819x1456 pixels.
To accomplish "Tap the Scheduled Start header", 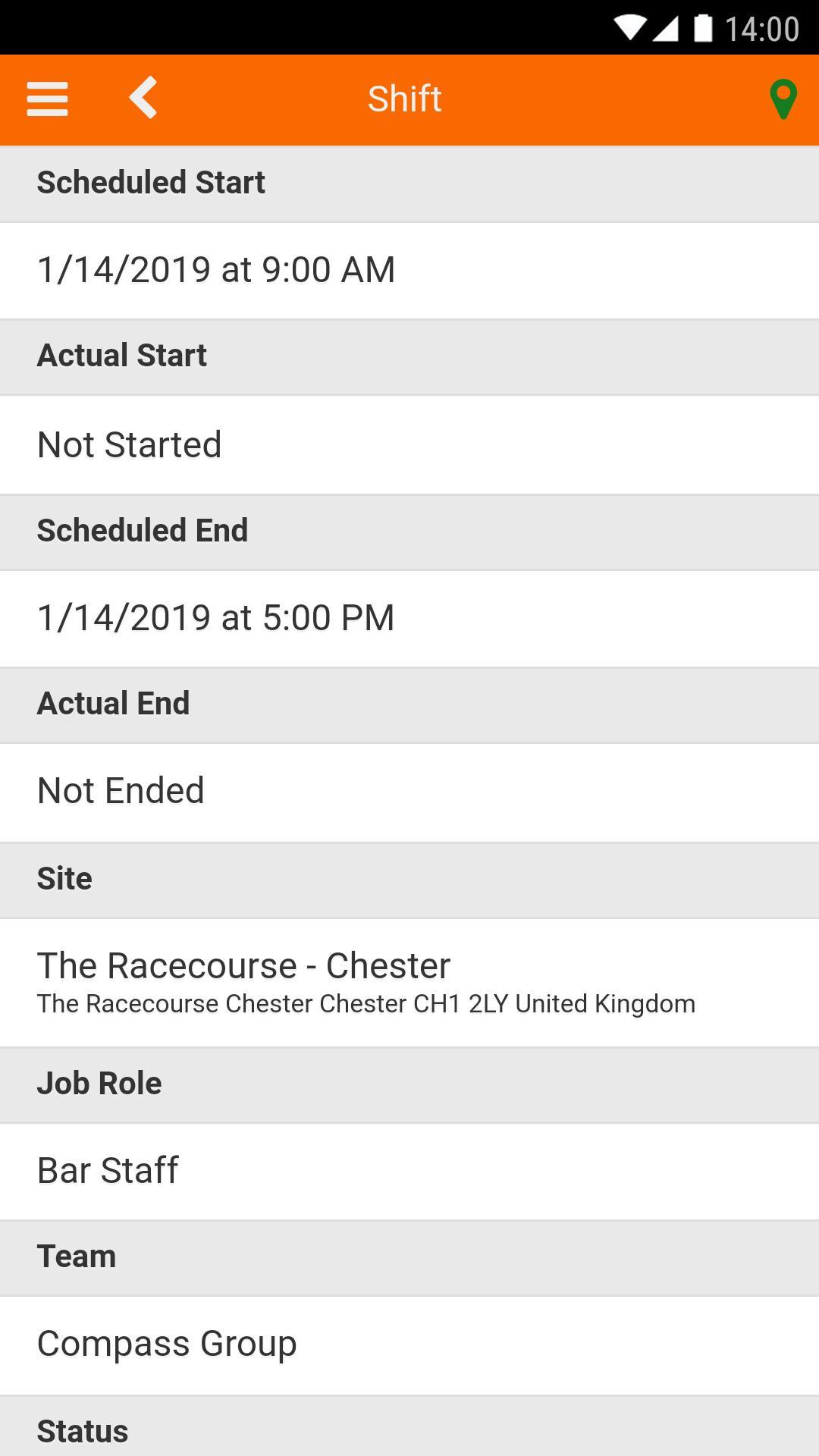I will (151, 183).
